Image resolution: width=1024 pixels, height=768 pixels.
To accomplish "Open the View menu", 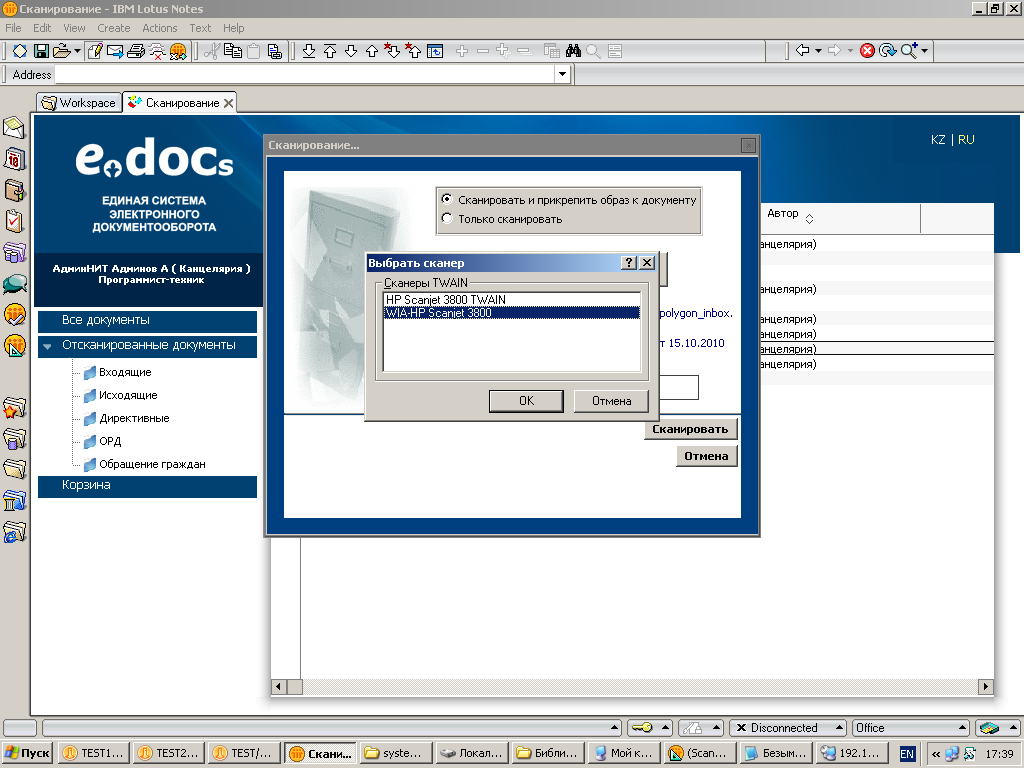I will (74, 28).
